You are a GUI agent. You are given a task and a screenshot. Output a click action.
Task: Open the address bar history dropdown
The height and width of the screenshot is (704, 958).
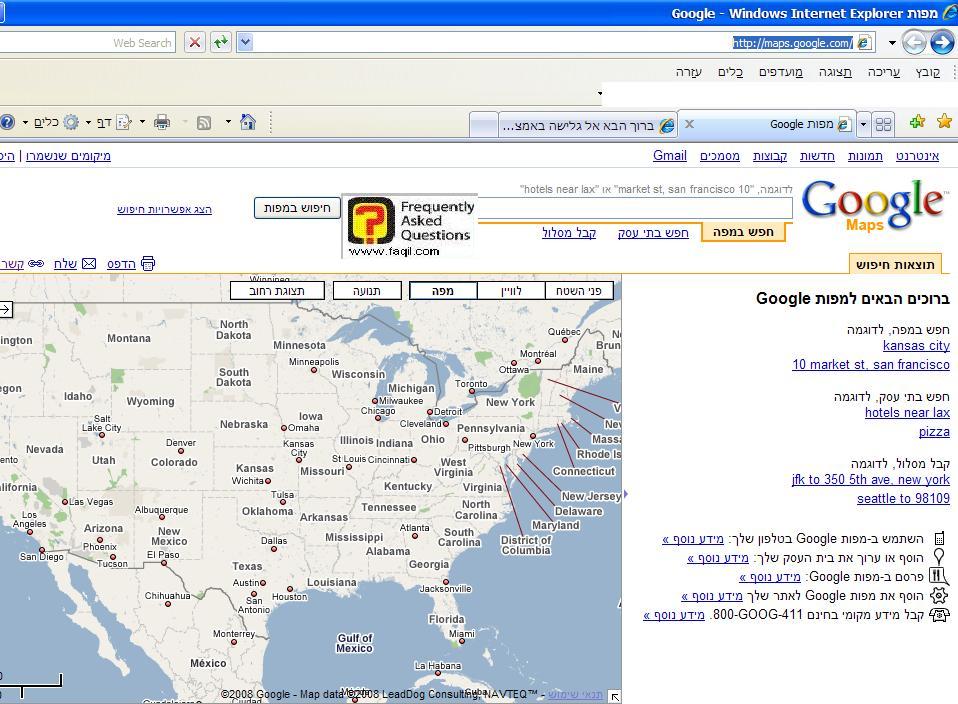click(245, 42)
